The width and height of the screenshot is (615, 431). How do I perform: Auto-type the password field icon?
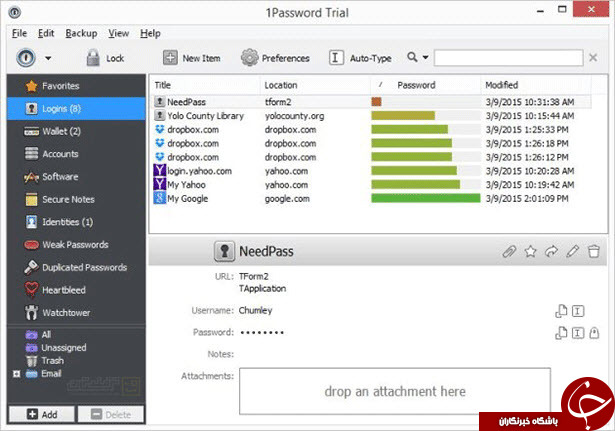point(578,333)
